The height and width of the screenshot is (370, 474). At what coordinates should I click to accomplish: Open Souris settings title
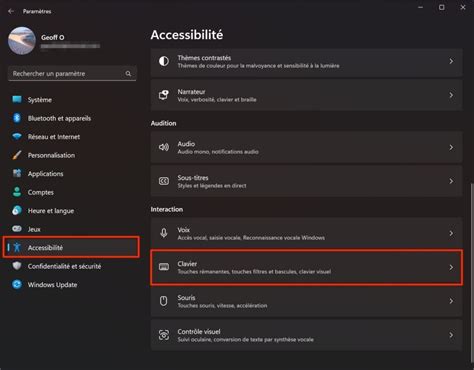[x=186, y=298]
